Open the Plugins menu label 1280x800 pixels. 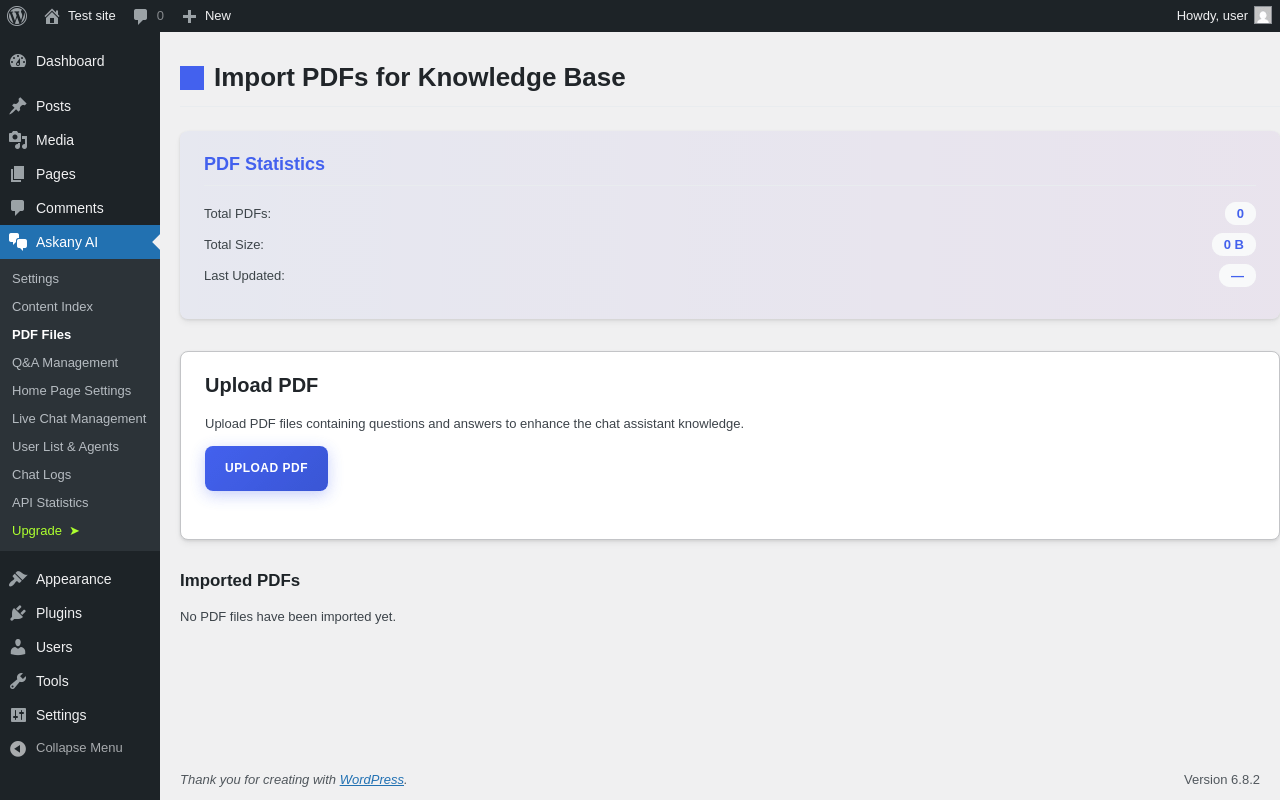tap(59, 613)
